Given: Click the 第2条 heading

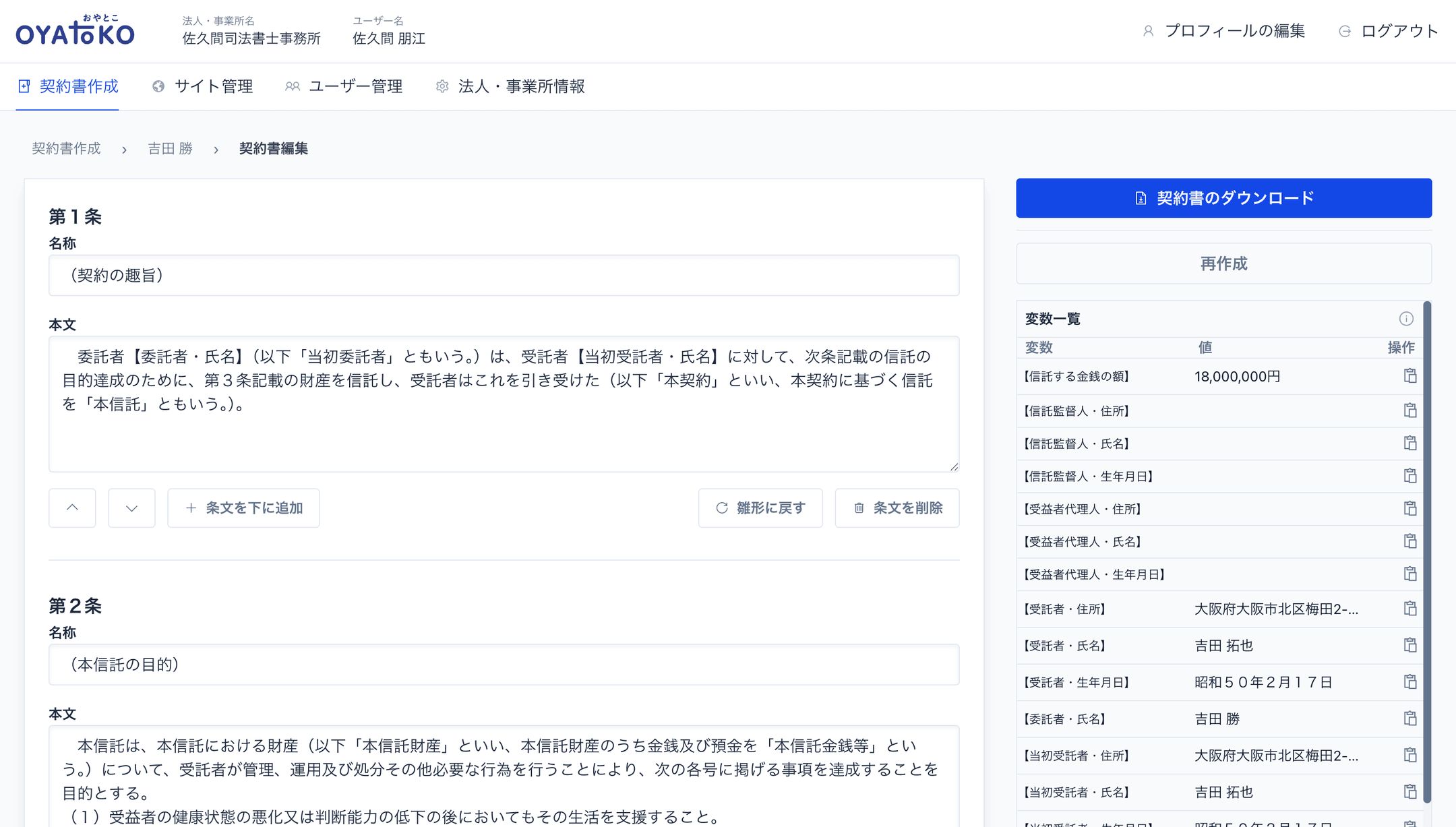Looking at the screenshot, I should point(75,606).
